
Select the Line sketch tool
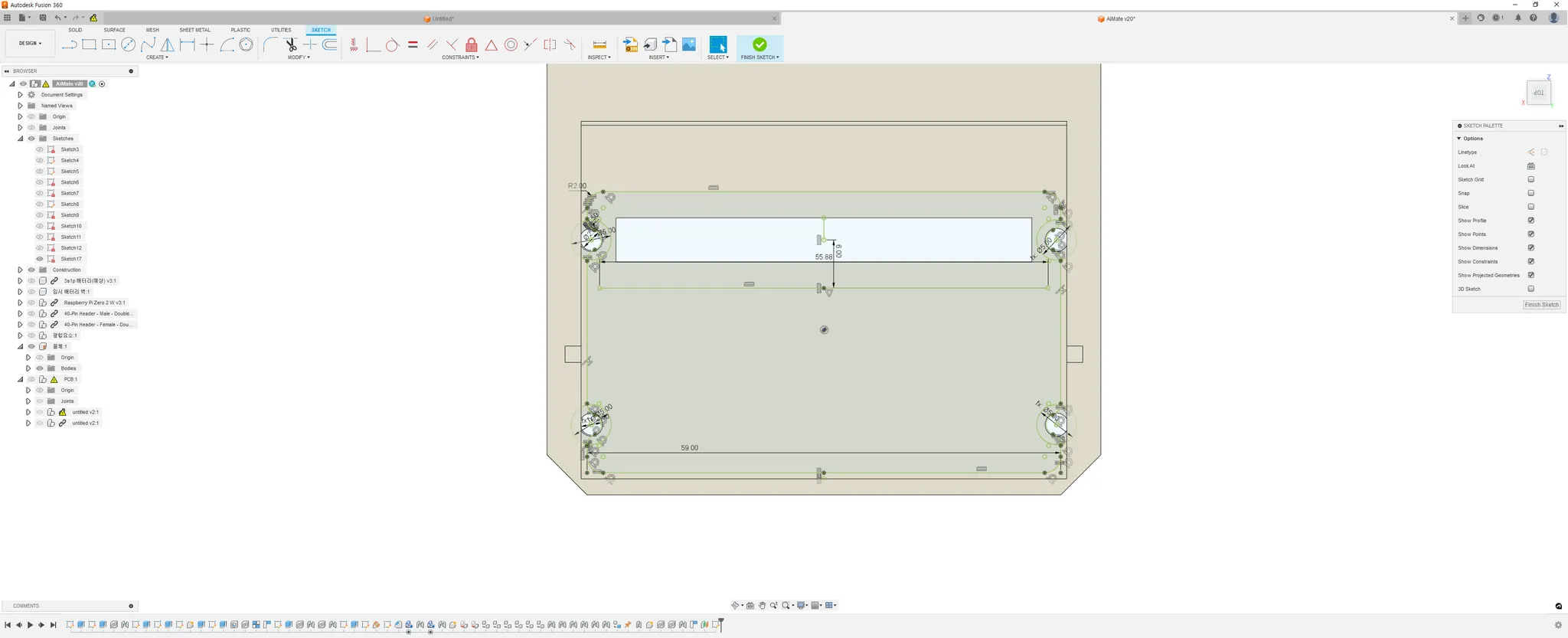click(70, 44)
